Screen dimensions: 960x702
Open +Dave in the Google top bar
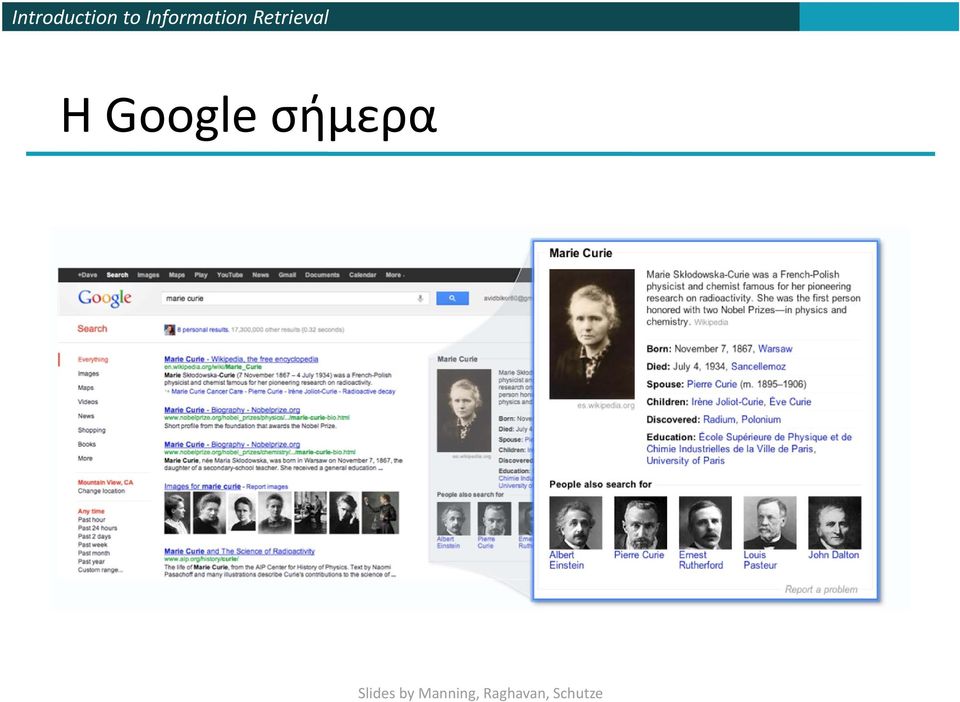[x=87, y=275]
